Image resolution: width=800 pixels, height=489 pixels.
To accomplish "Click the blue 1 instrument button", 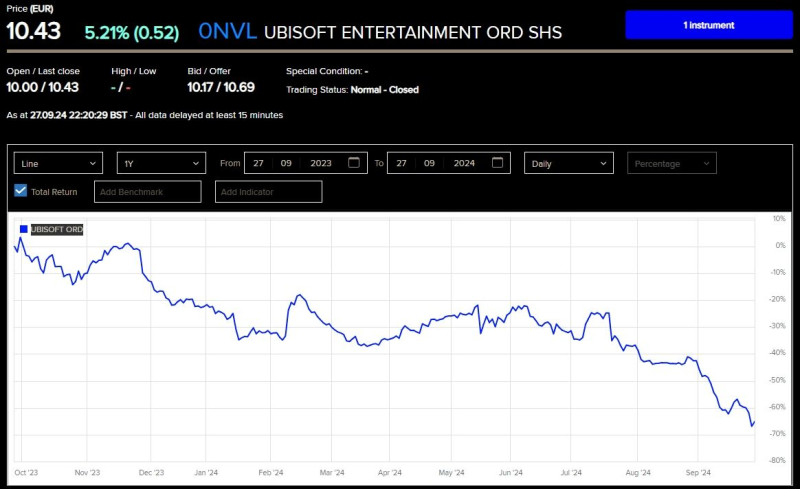I will click(x=709, y=25).
